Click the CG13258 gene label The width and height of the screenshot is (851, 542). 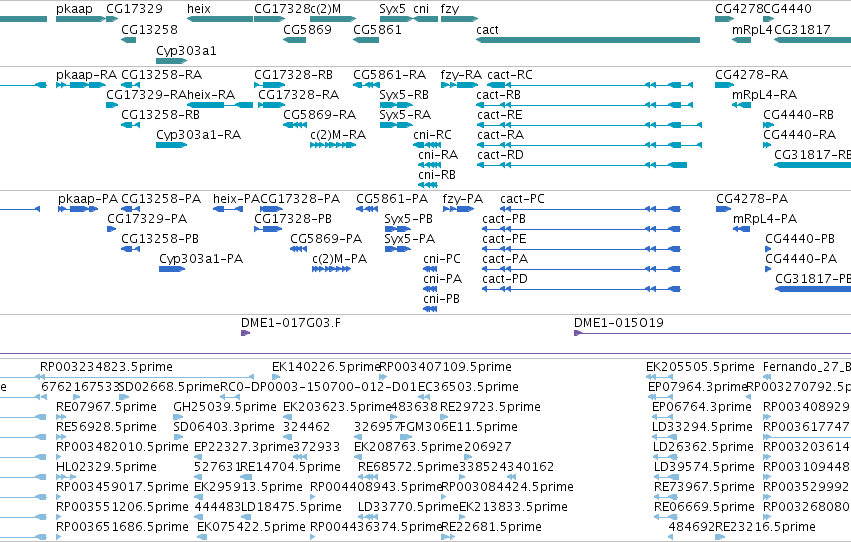[149, 29]
